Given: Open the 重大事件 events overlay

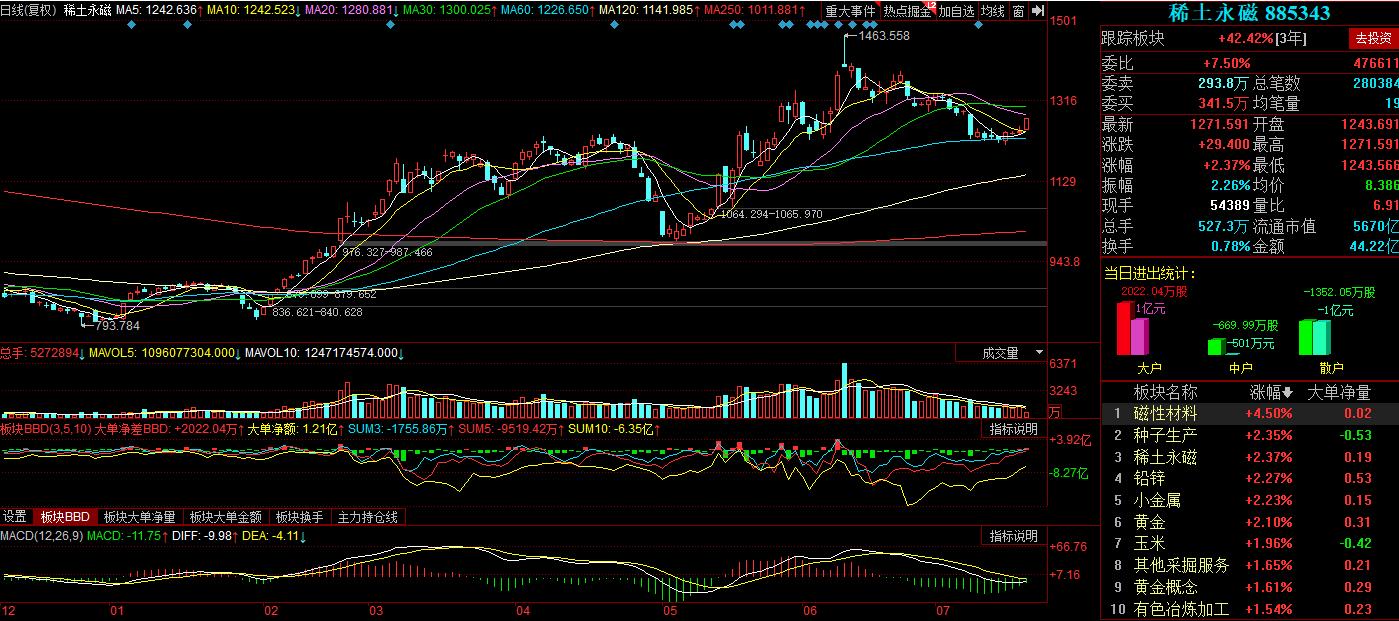Looking at the screenshot, I should (850, 11).
